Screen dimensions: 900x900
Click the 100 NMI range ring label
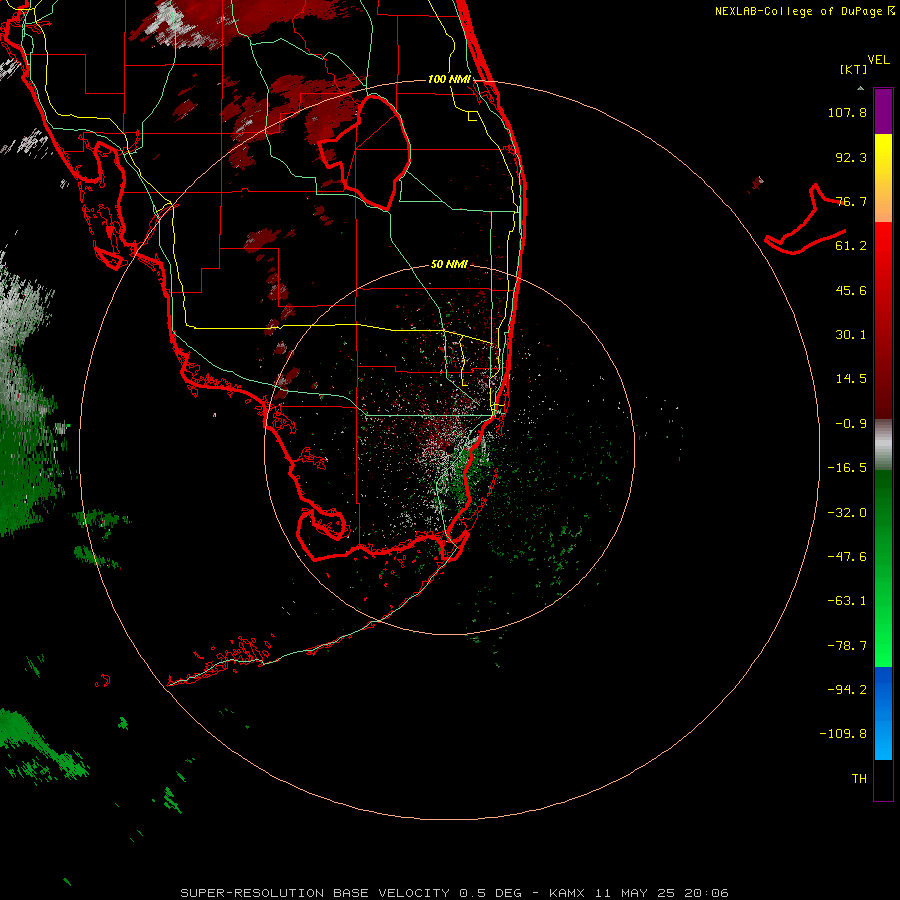[x=449, y=79]
